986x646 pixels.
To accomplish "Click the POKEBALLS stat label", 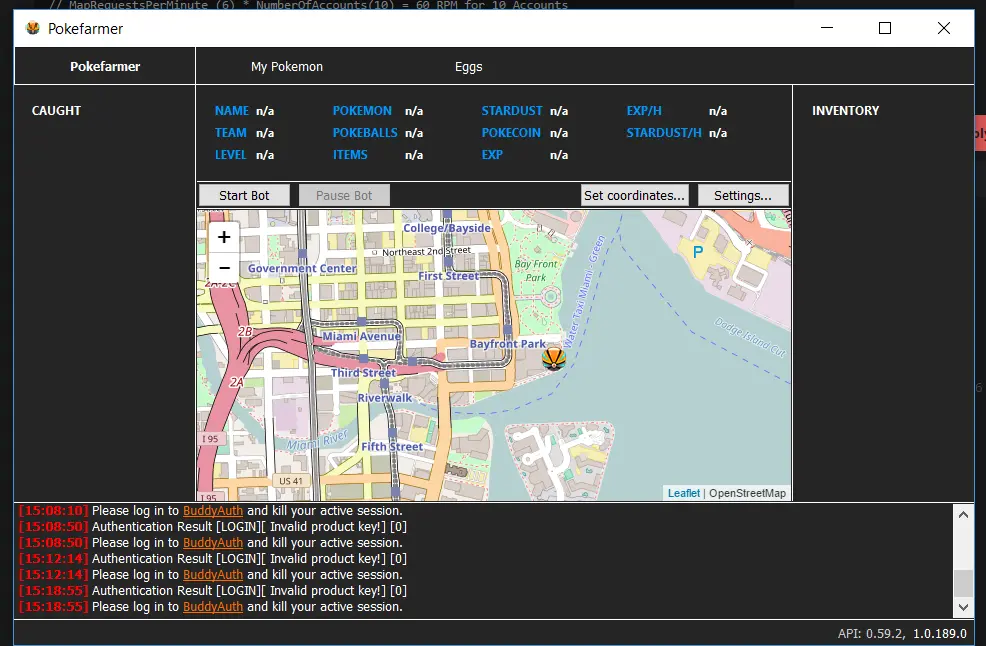I will tap(365, 133).
